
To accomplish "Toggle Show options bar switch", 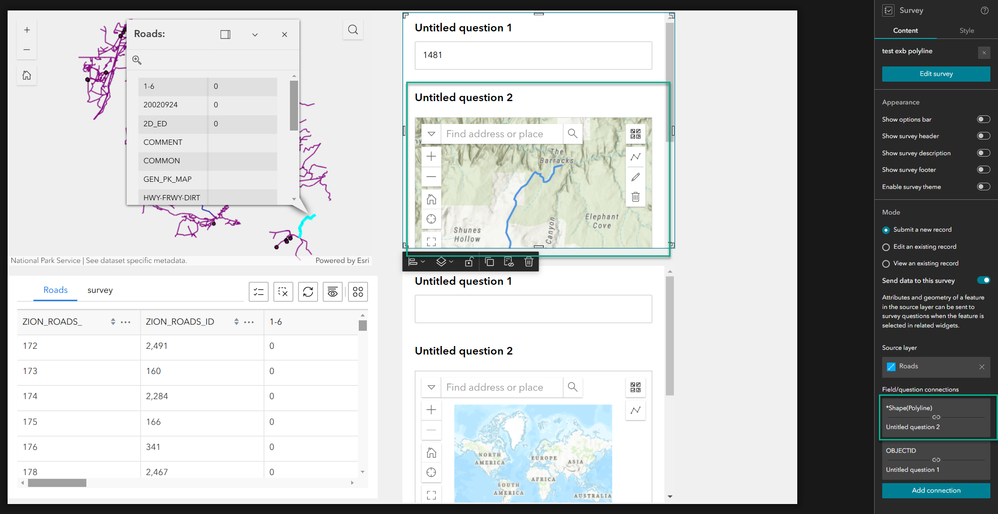I will 983,119.
